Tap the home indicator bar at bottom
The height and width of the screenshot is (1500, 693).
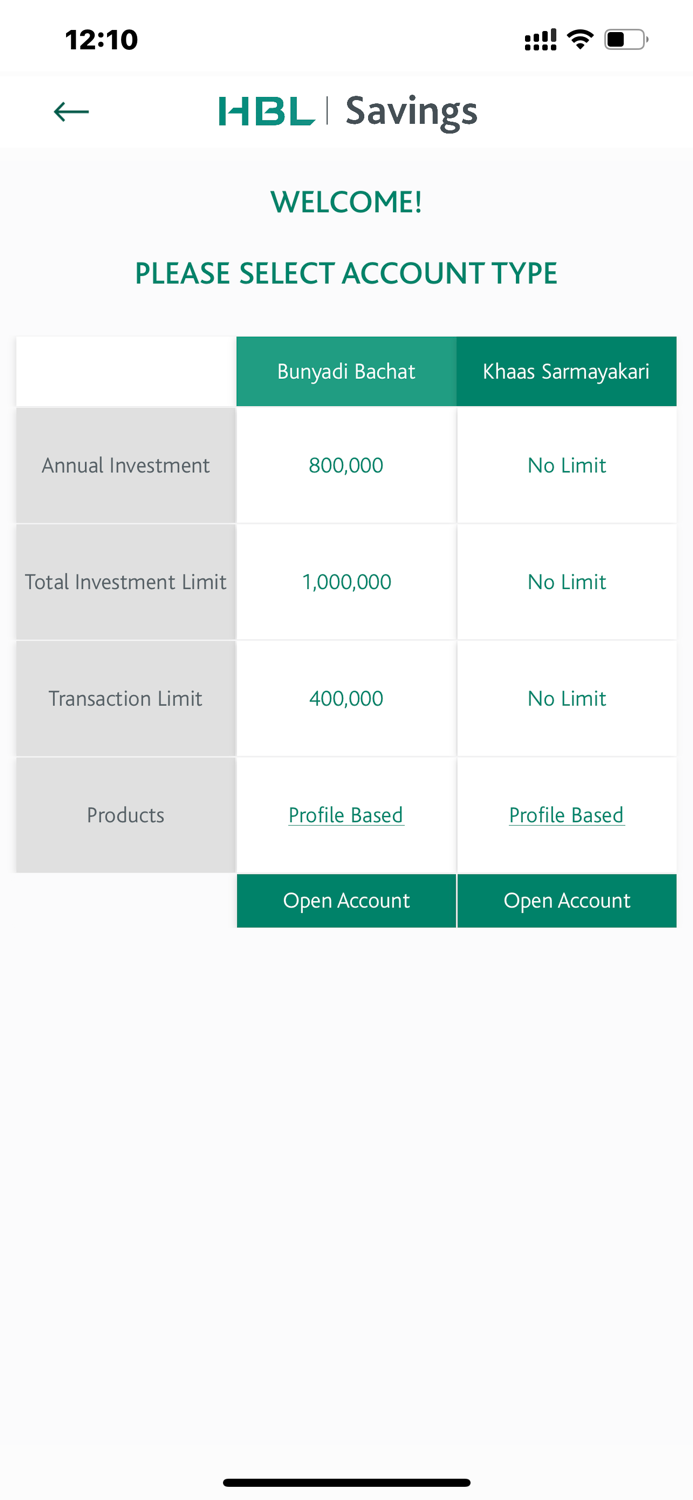point(346,1483)
